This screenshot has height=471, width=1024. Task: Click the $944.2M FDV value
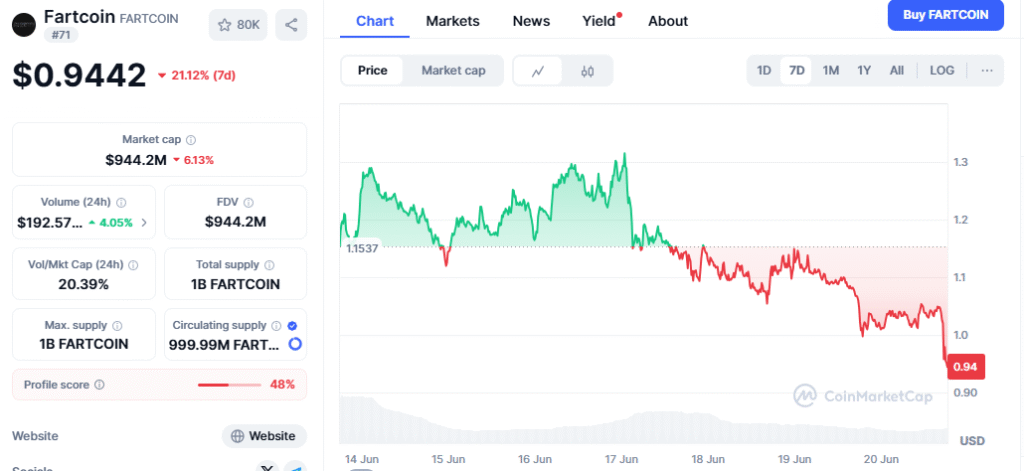click(235, 222)
